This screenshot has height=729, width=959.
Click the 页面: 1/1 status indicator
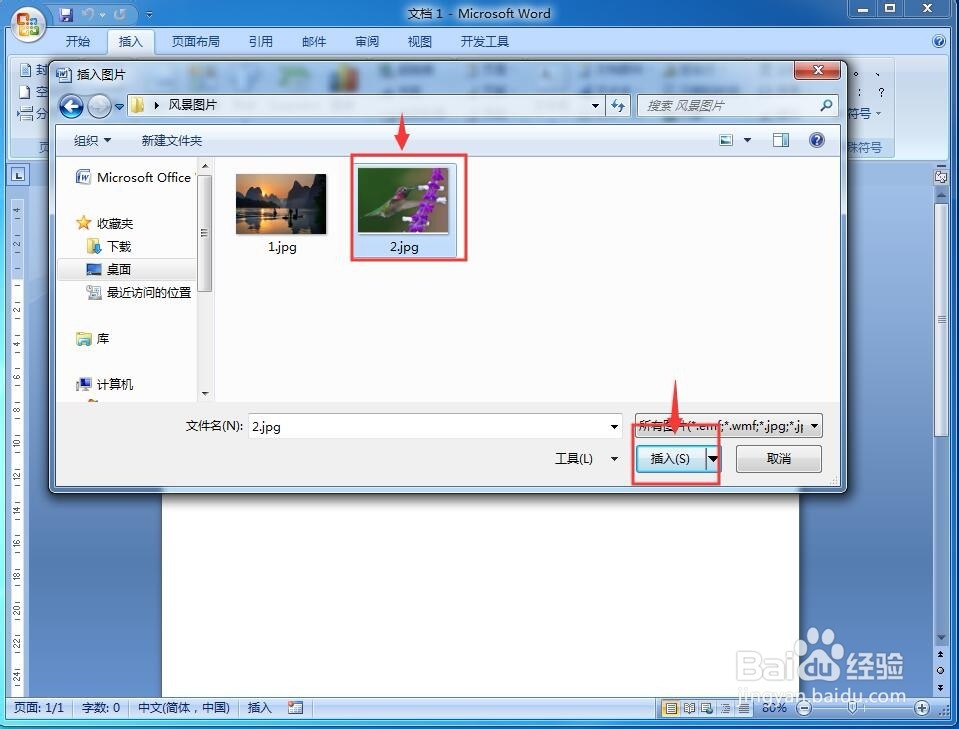[x=39, y=708]
